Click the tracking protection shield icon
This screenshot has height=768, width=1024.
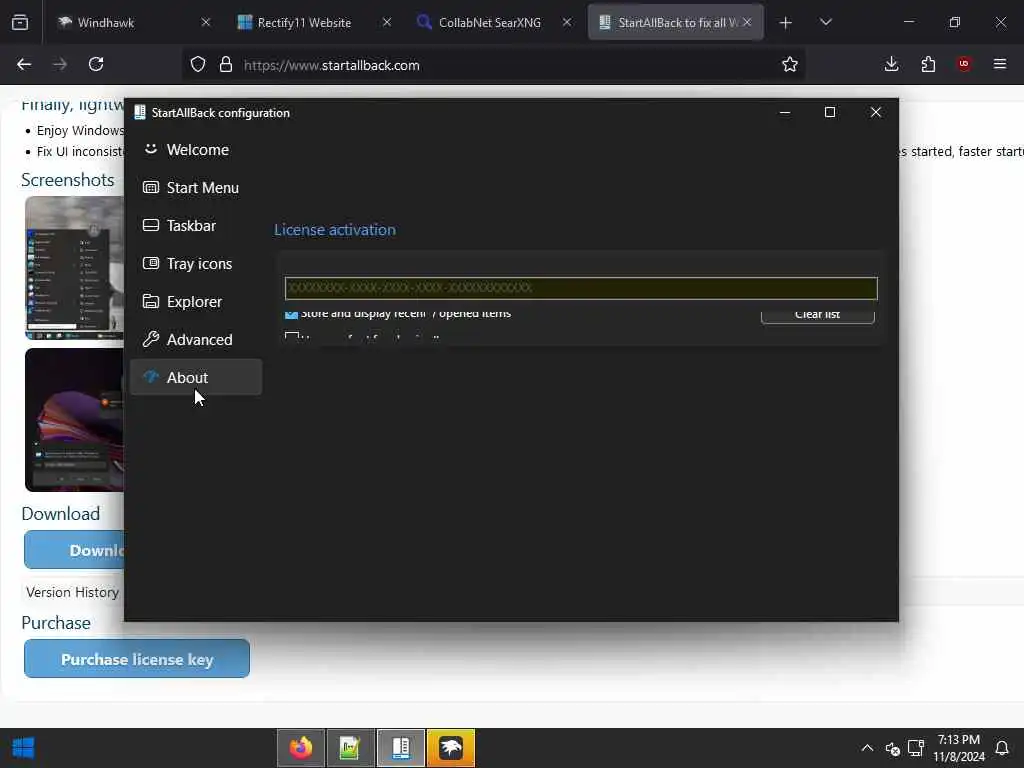(x=198, y=64)
